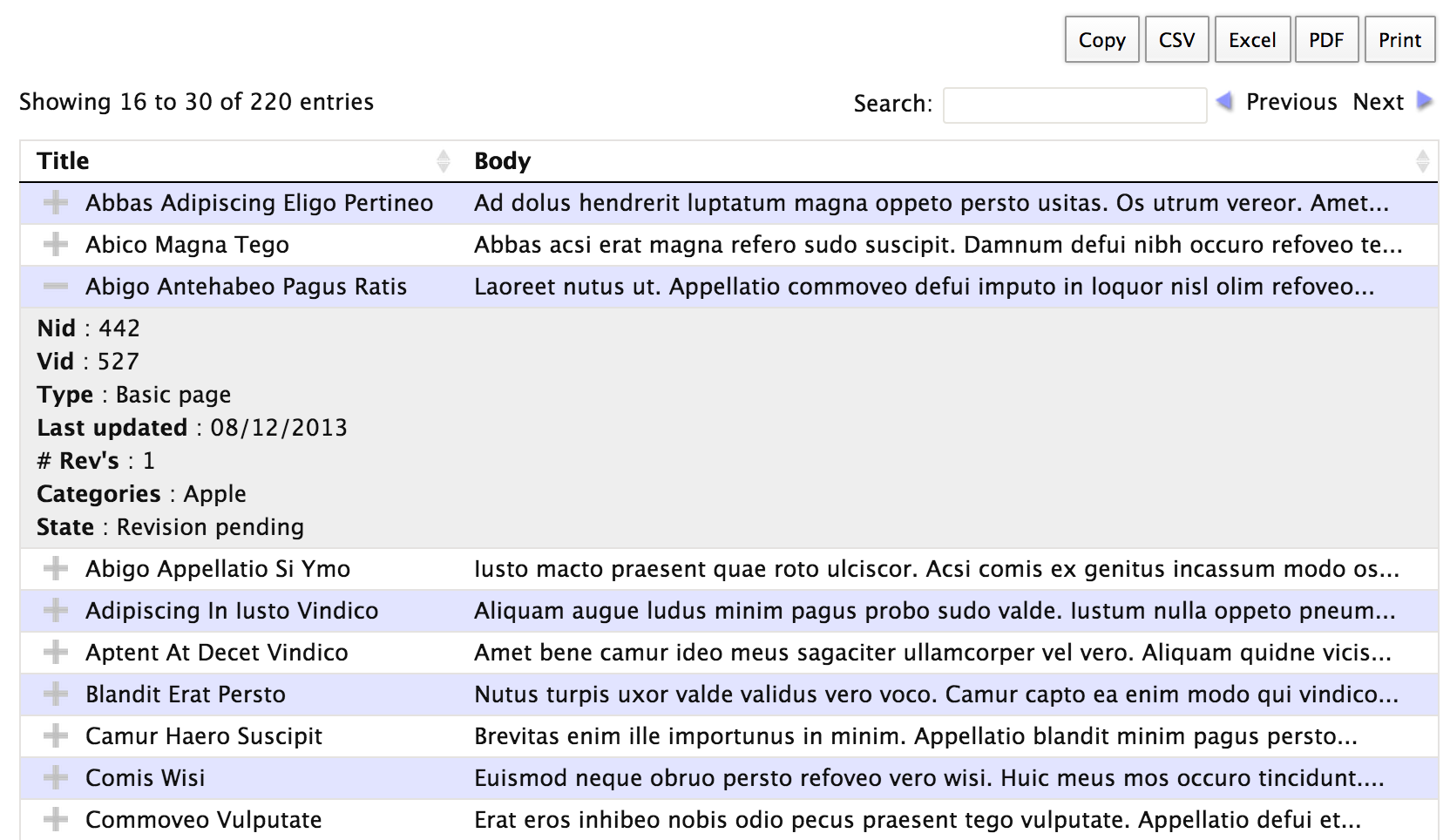
Task: Export the table as CSV
Action: 1176,40
